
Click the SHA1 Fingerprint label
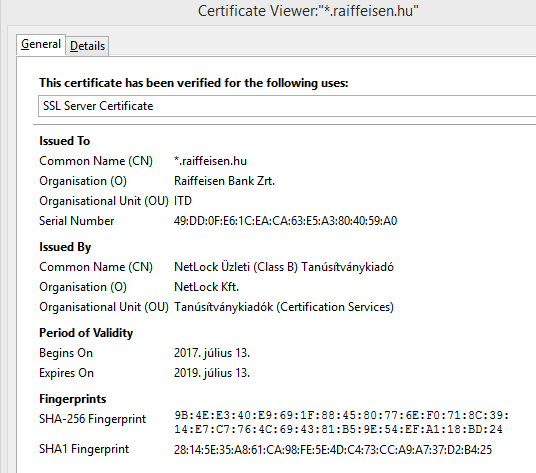tap(84, 449)
